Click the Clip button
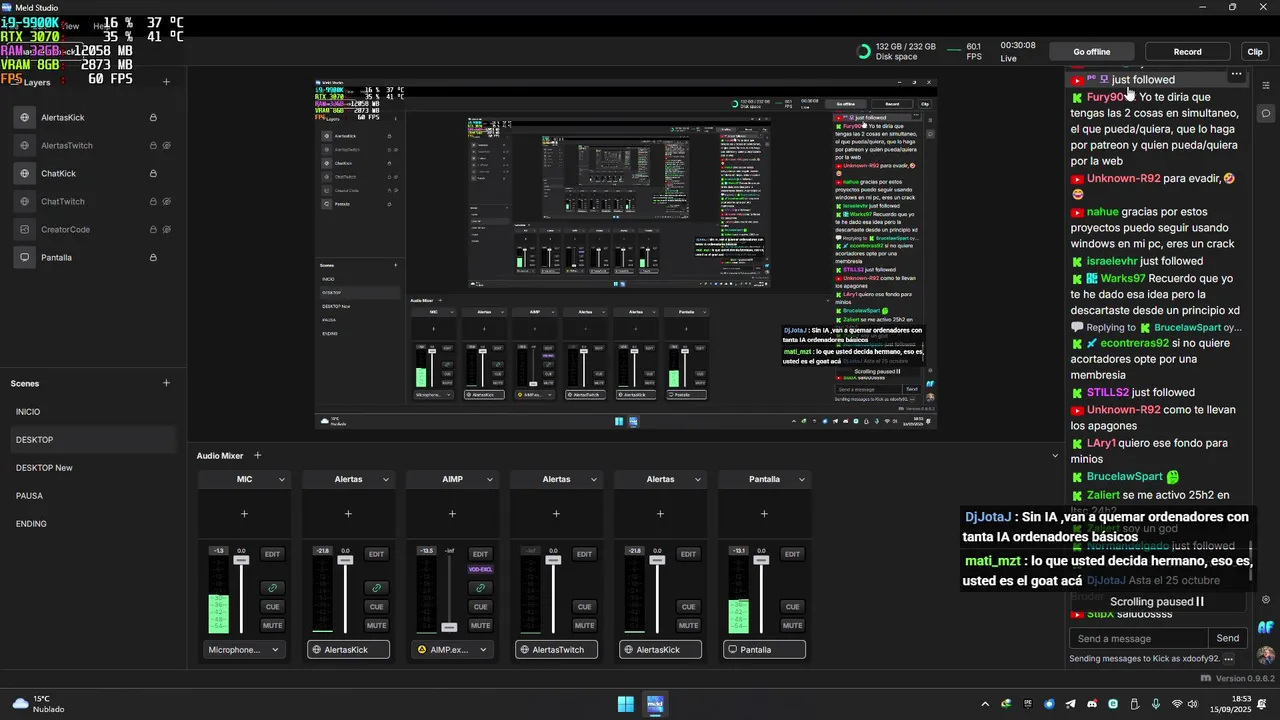This screenshot has width=1280, height=720. pyautogui.click(x=1255, y=52)
